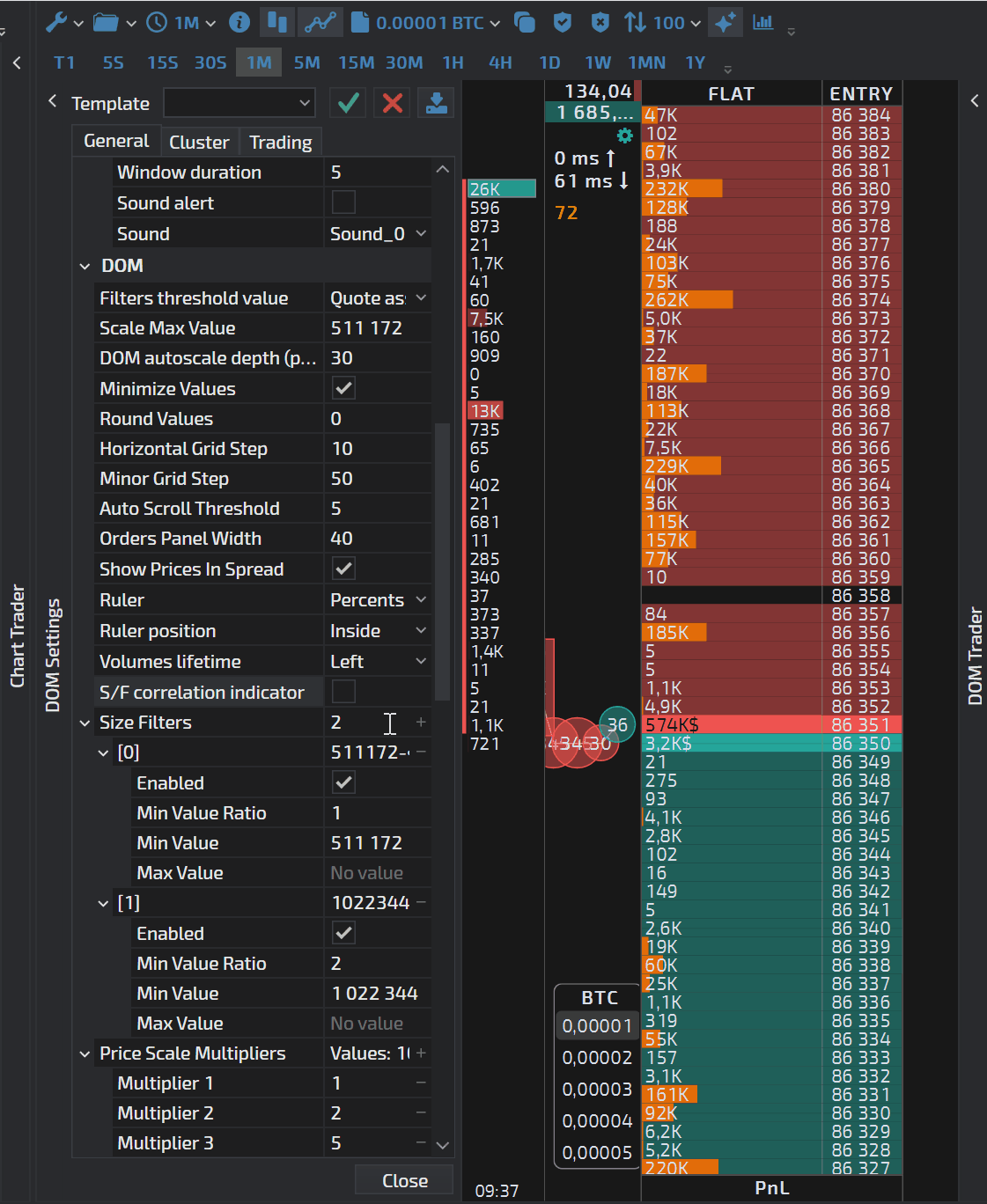Toggle the line chart icon
This screenshot has height=1204, width=987.
tap(320, 23)
